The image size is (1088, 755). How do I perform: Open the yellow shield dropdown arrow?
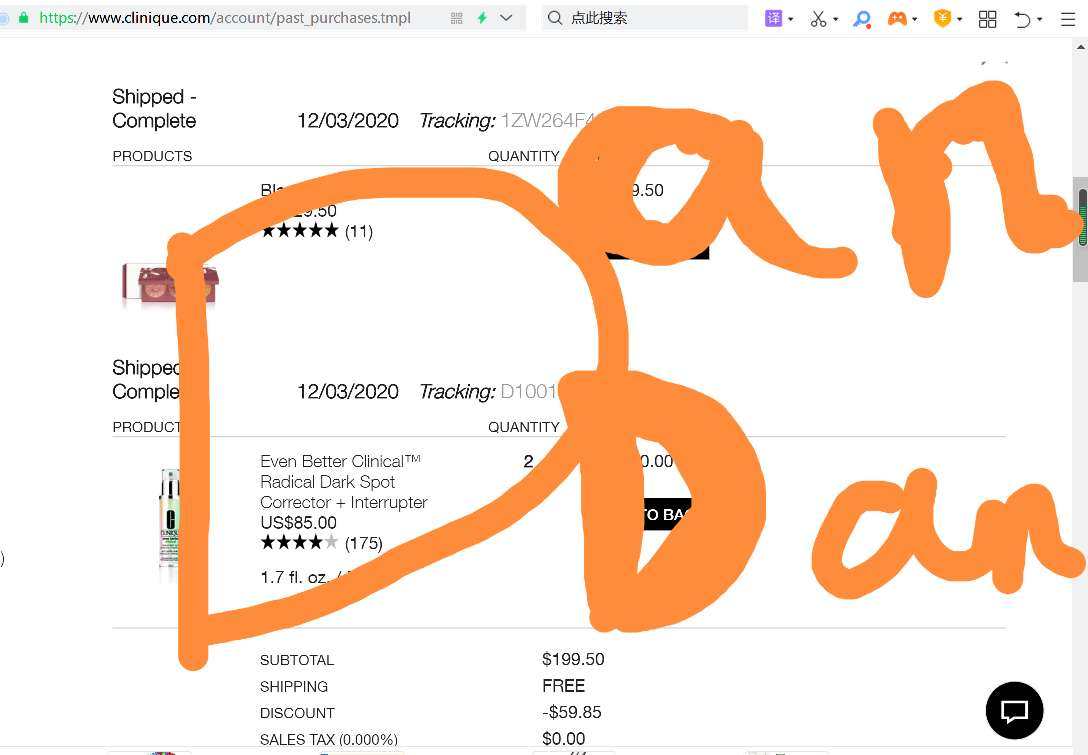960,19
